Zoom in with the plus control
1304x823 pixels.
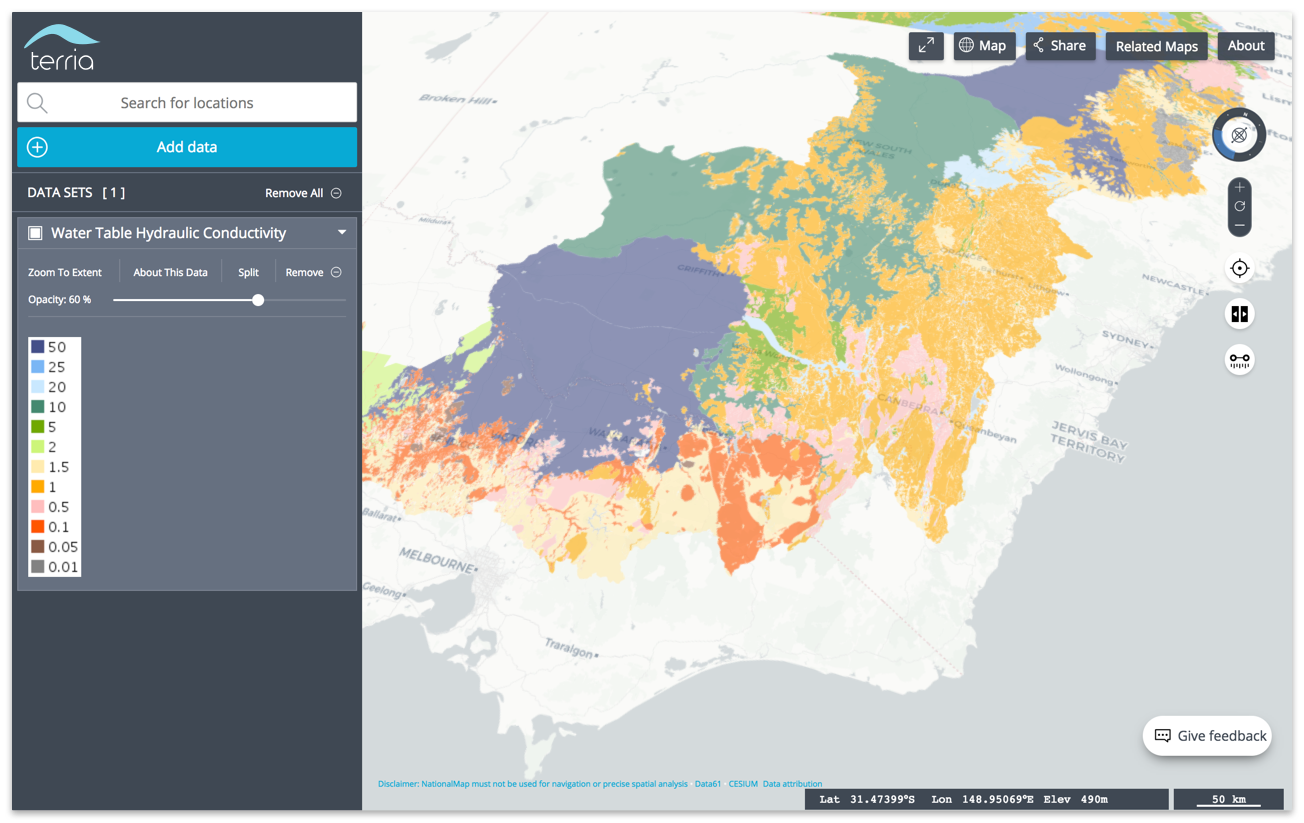click(x=1239, y=187)
